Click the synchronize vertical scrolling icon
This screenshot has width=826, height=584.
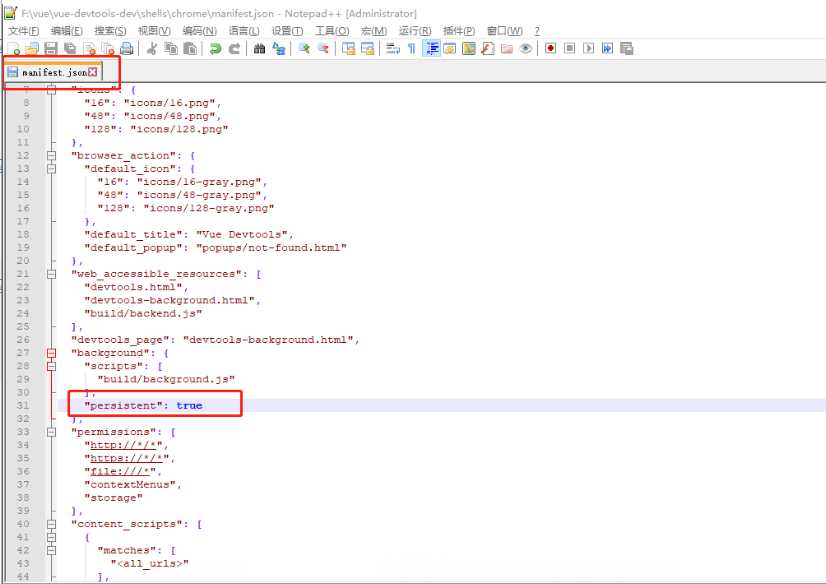tap(348, 49)
